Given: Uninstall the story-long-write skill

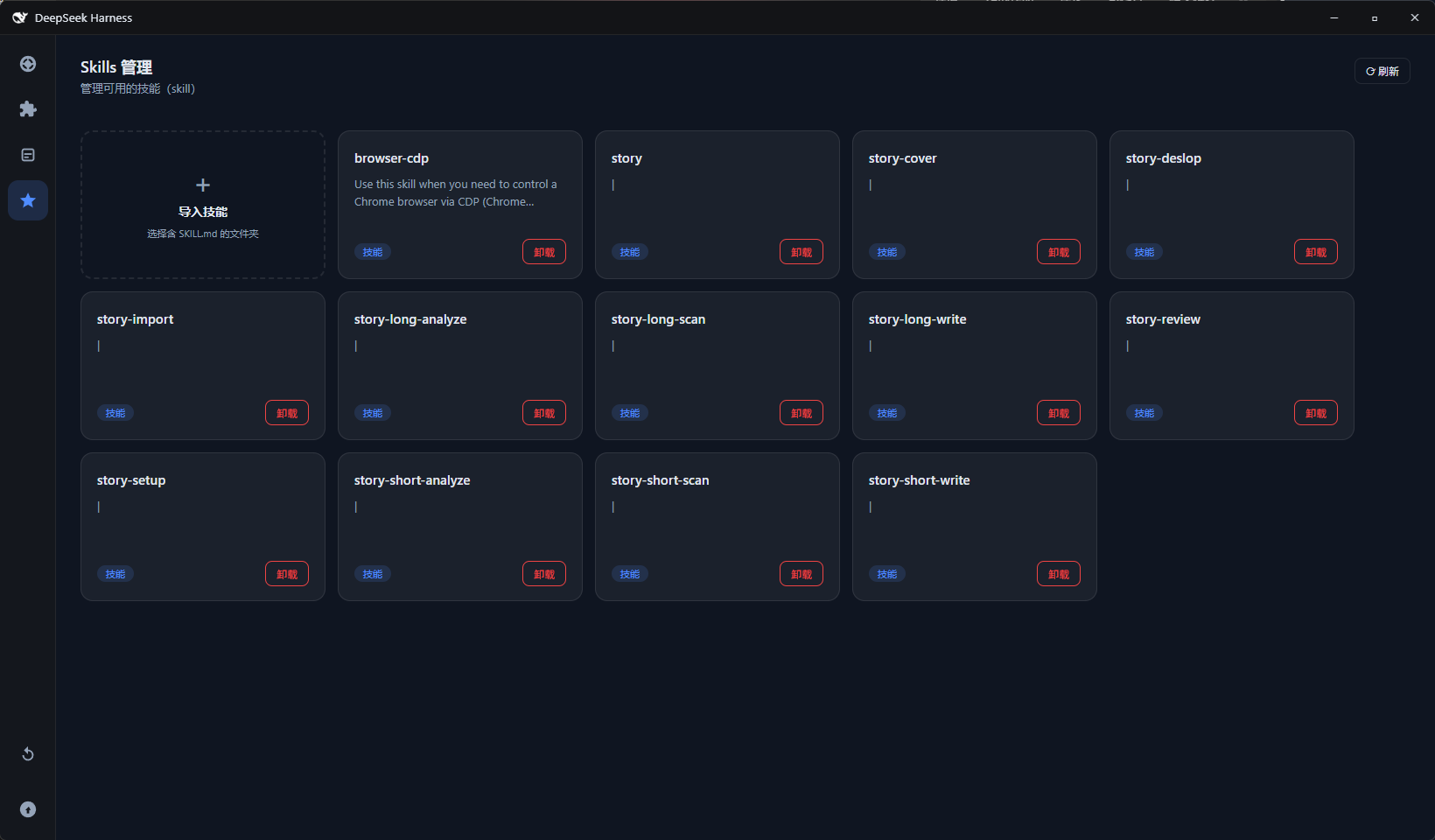Looking at the screenshot, I should pyautogui.click(x=1059, y=413).
